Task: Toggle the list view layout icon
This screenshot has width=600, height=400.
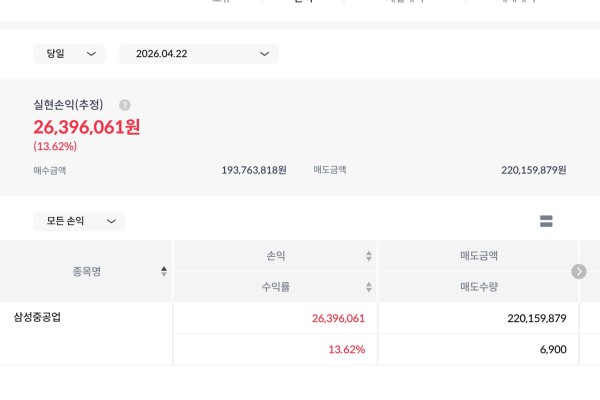Action: point(546,221)
